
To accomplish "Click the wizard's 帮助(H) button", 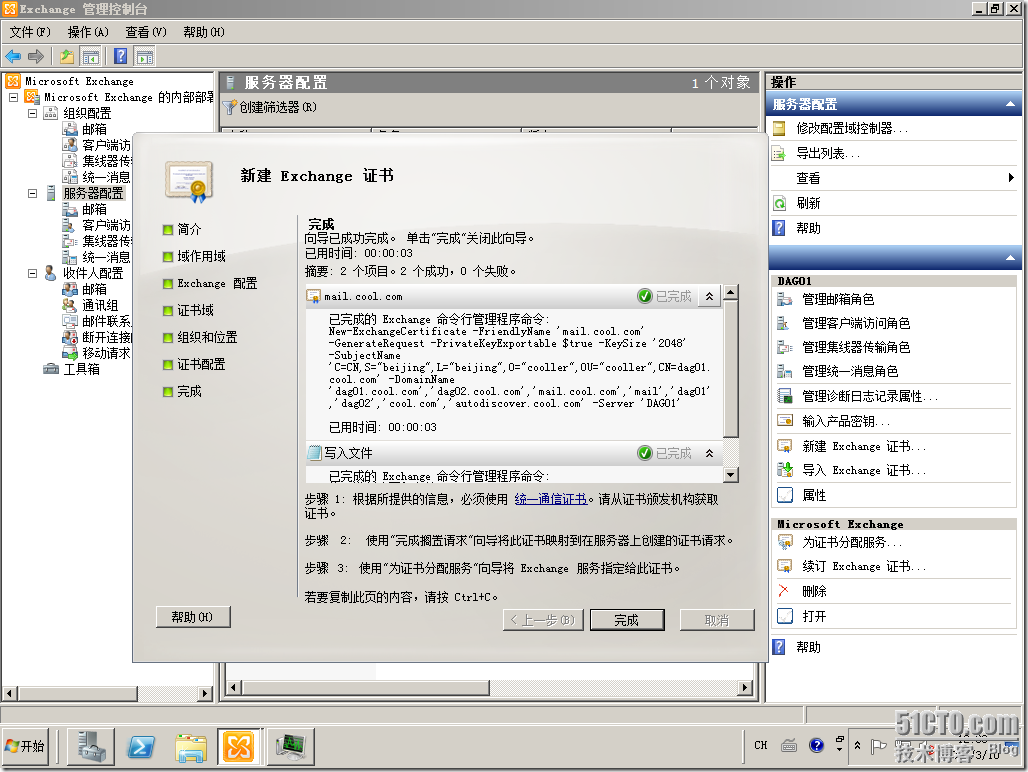I will coord(192,617).
